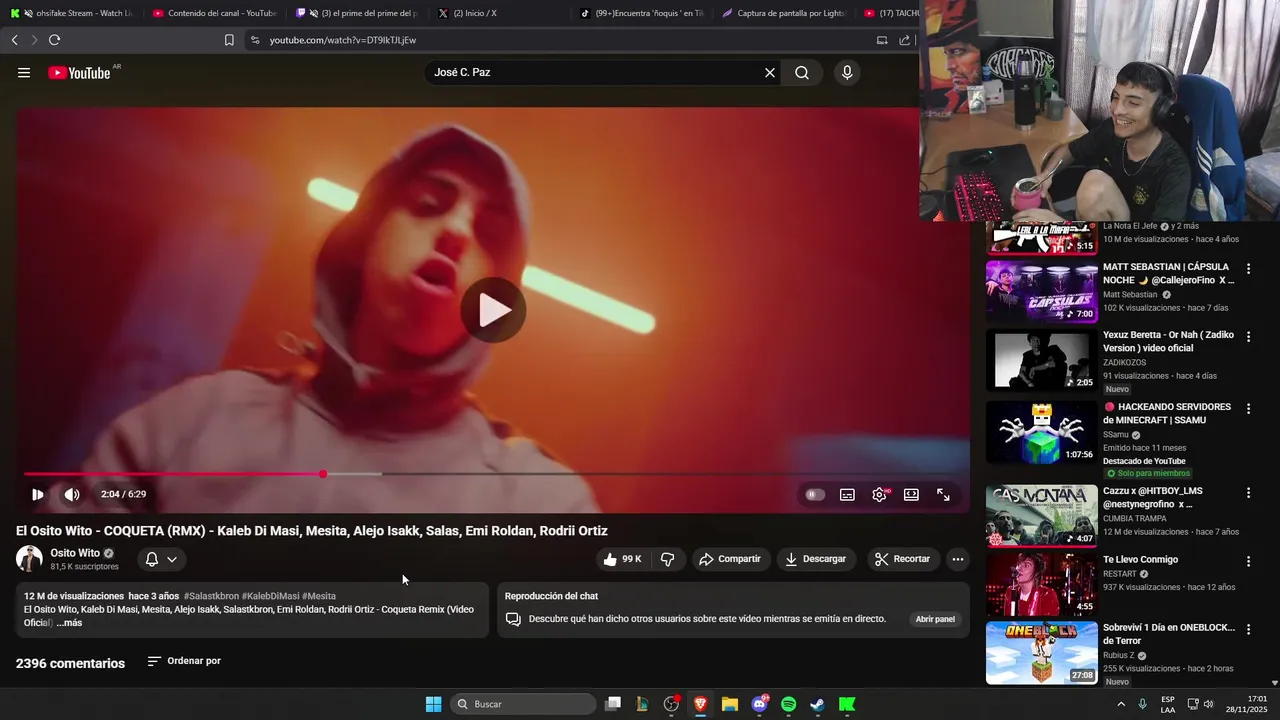Click the #Mesita hashtag
The width and height of the screenshot is (1280, 720).
point(319,596)
